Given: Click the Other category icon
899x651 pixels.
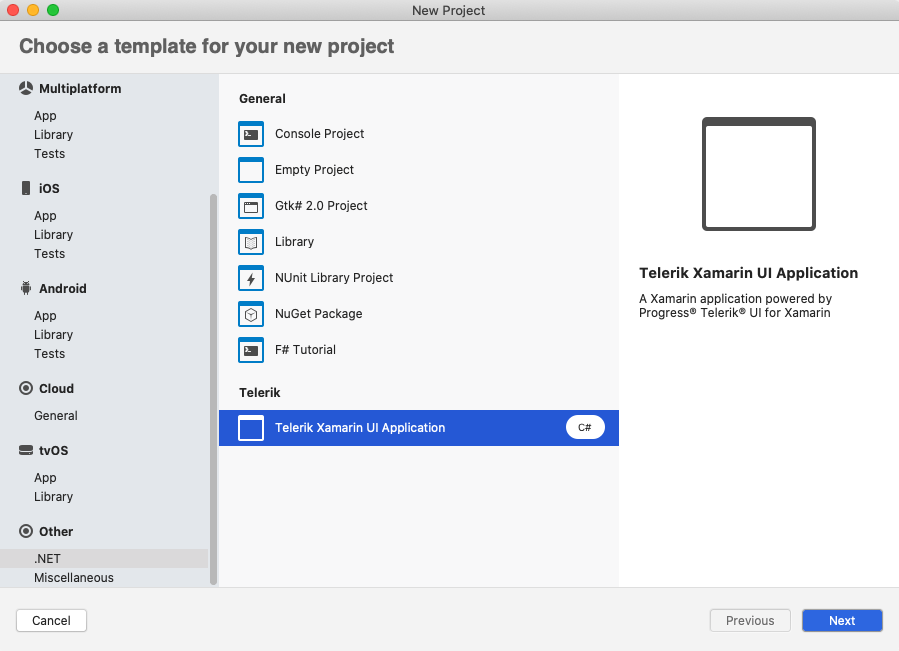Looking at the screenshot, I should click(x=26, y=531).
